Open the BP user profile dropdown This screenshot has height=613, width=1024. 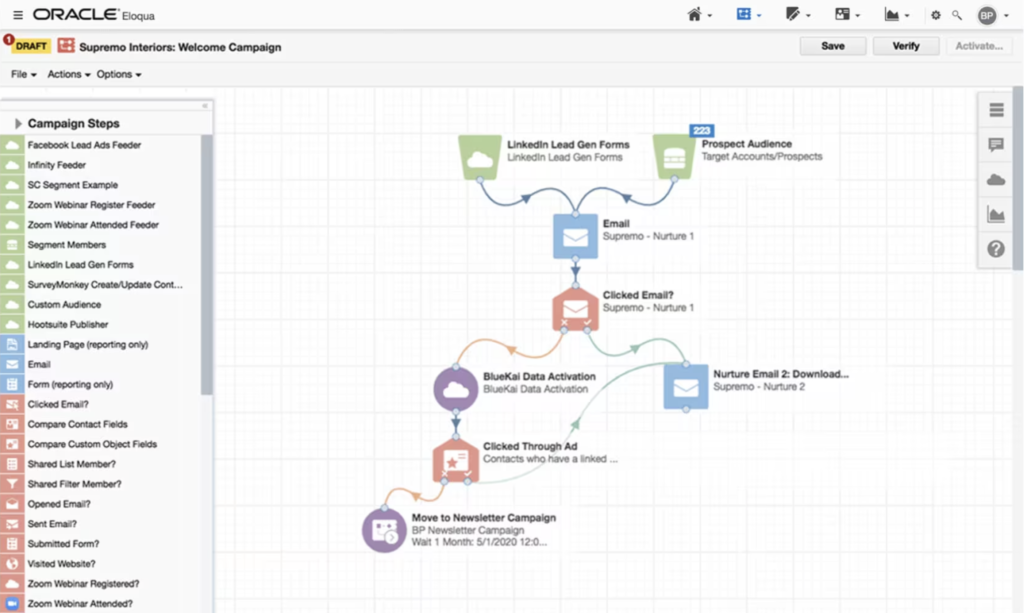tap(992, 15)
